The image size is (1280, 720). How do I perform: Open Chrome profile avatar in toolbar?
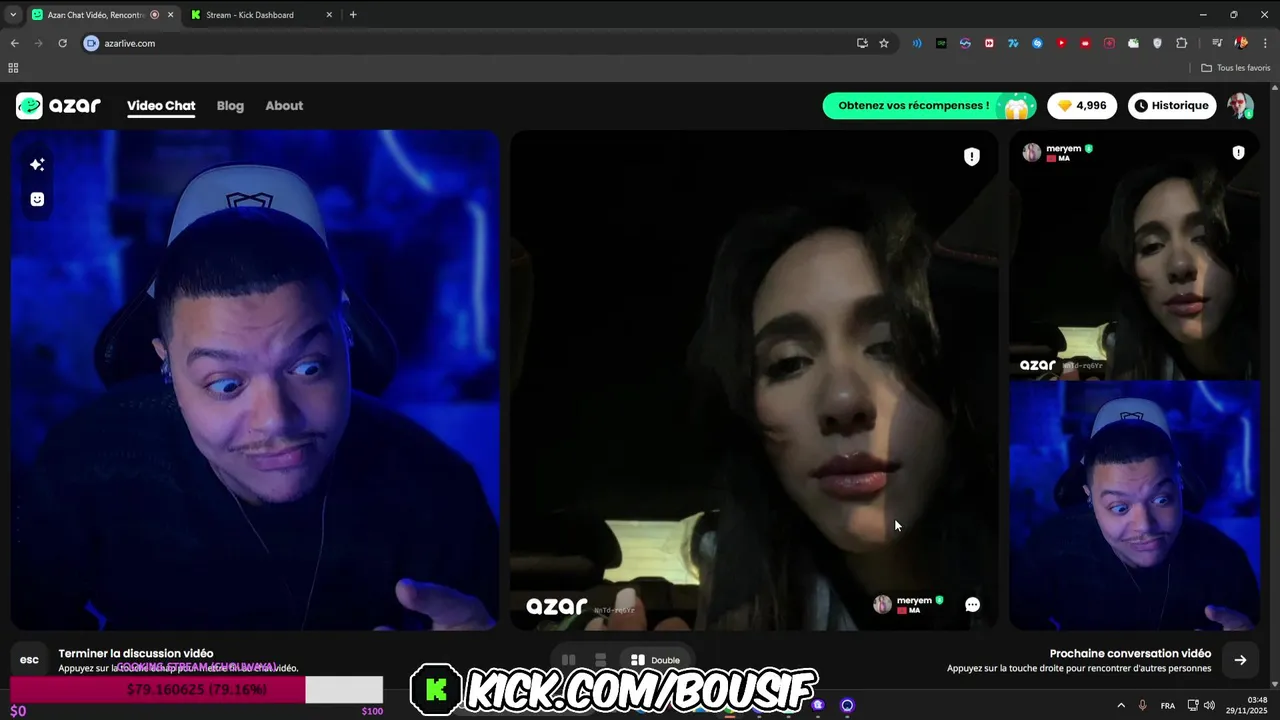(x=1241, y=43)
